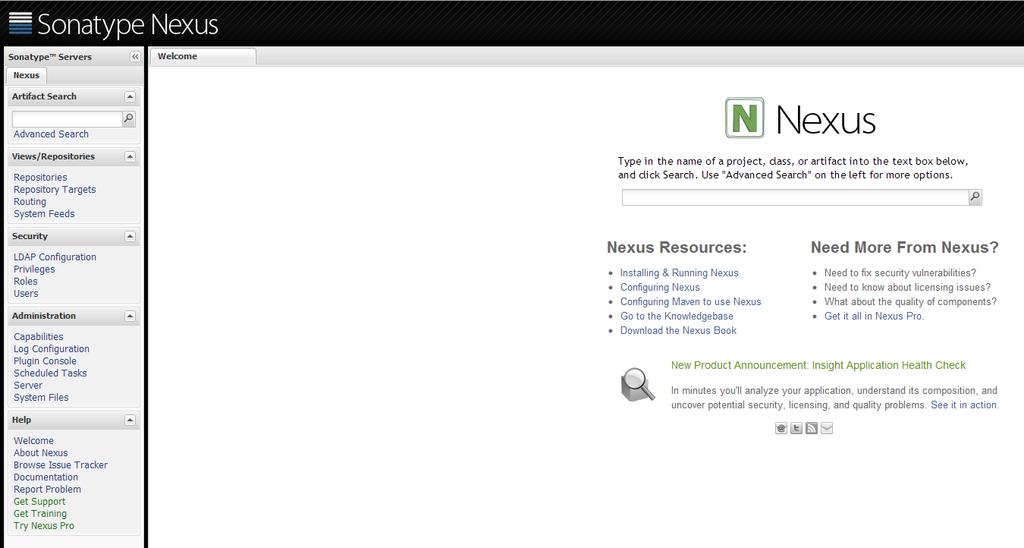Open System Files
The height and width of the screenshot is (548, 1024).
point(41,397)
